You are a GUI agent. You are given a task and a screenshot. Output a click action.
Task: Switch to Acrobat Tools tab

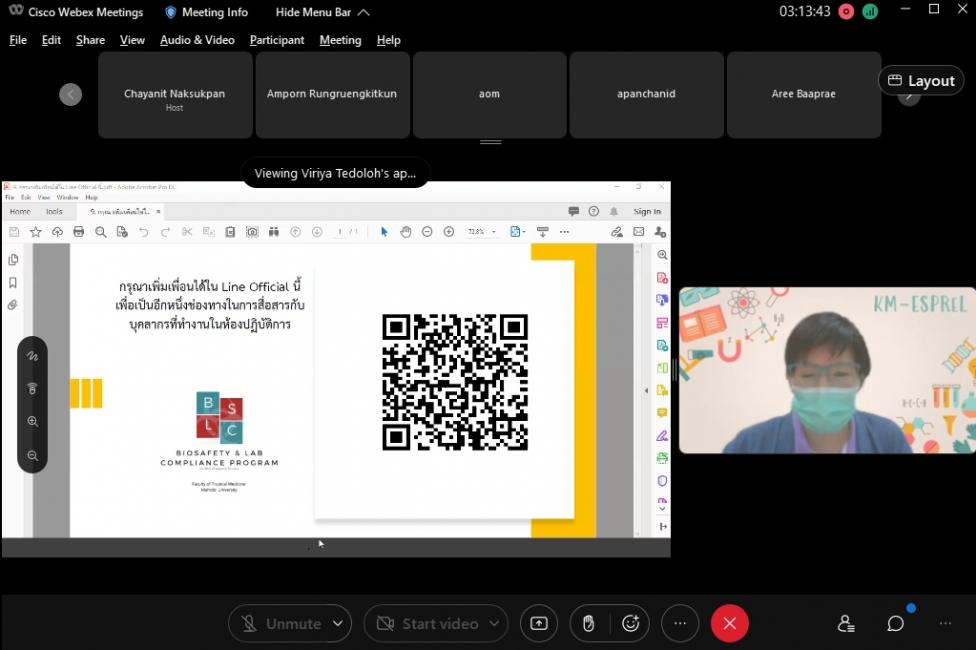(54, 212)
